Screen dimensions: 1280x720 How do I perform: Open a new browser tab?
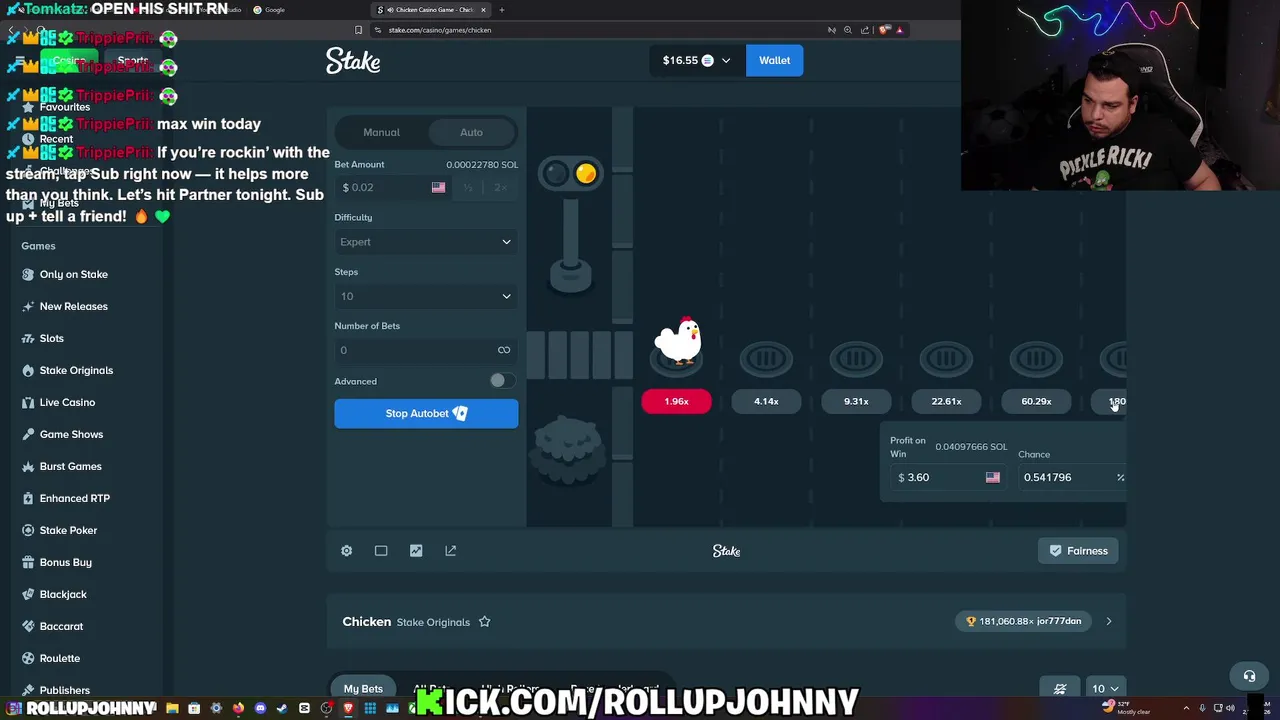pos(502,10)
